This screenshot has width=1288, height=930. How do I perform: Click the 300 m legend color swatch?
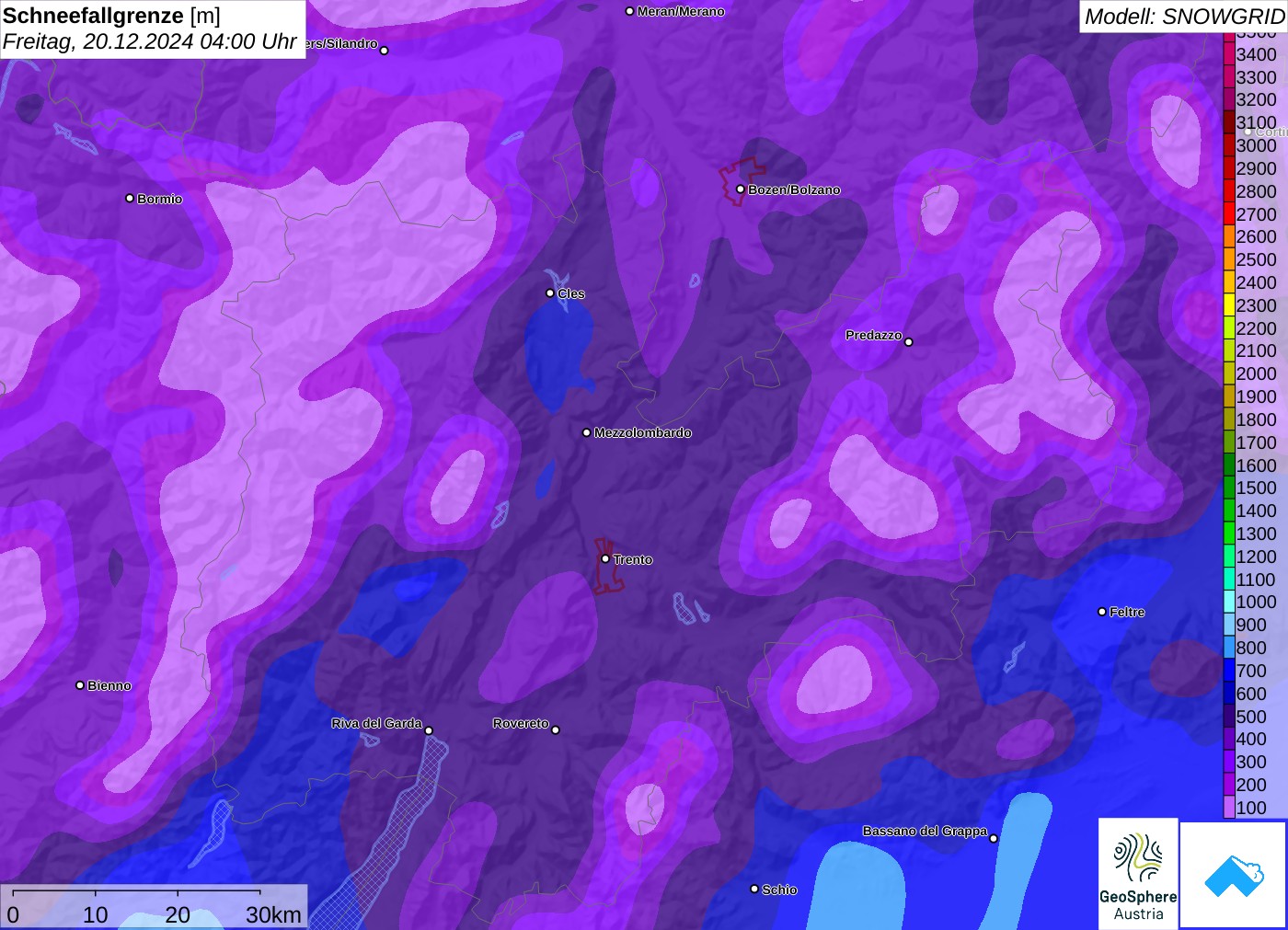click(1229, 762)
